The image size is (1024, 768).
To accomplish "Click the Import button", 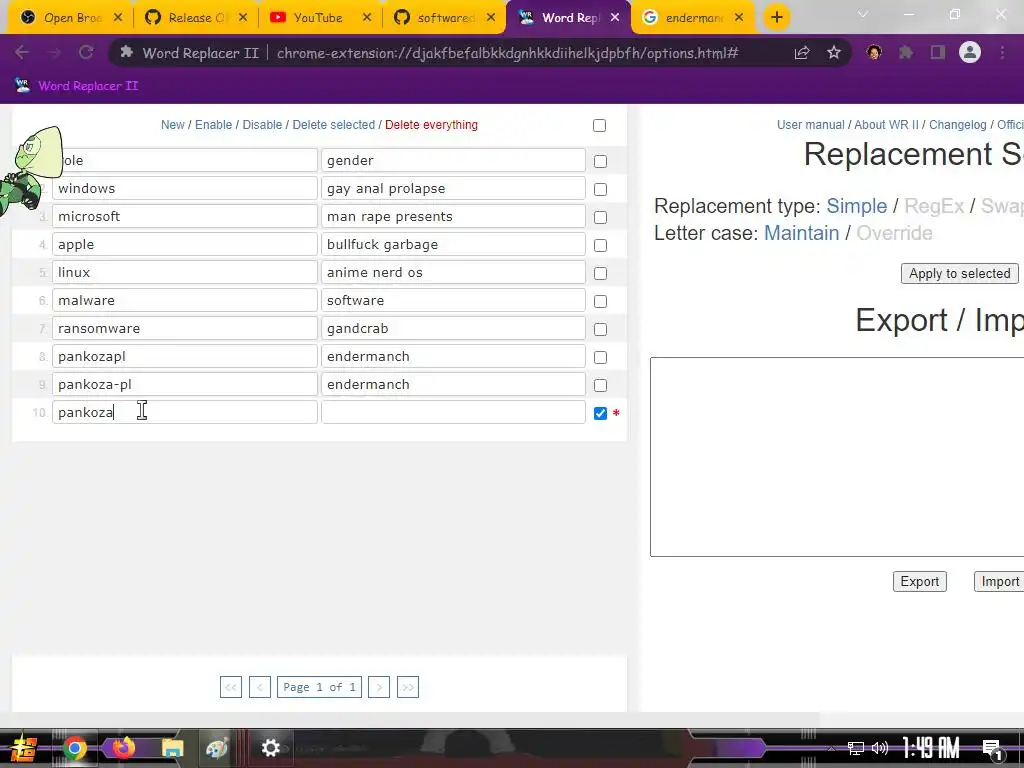I will [x=999, y=582].
